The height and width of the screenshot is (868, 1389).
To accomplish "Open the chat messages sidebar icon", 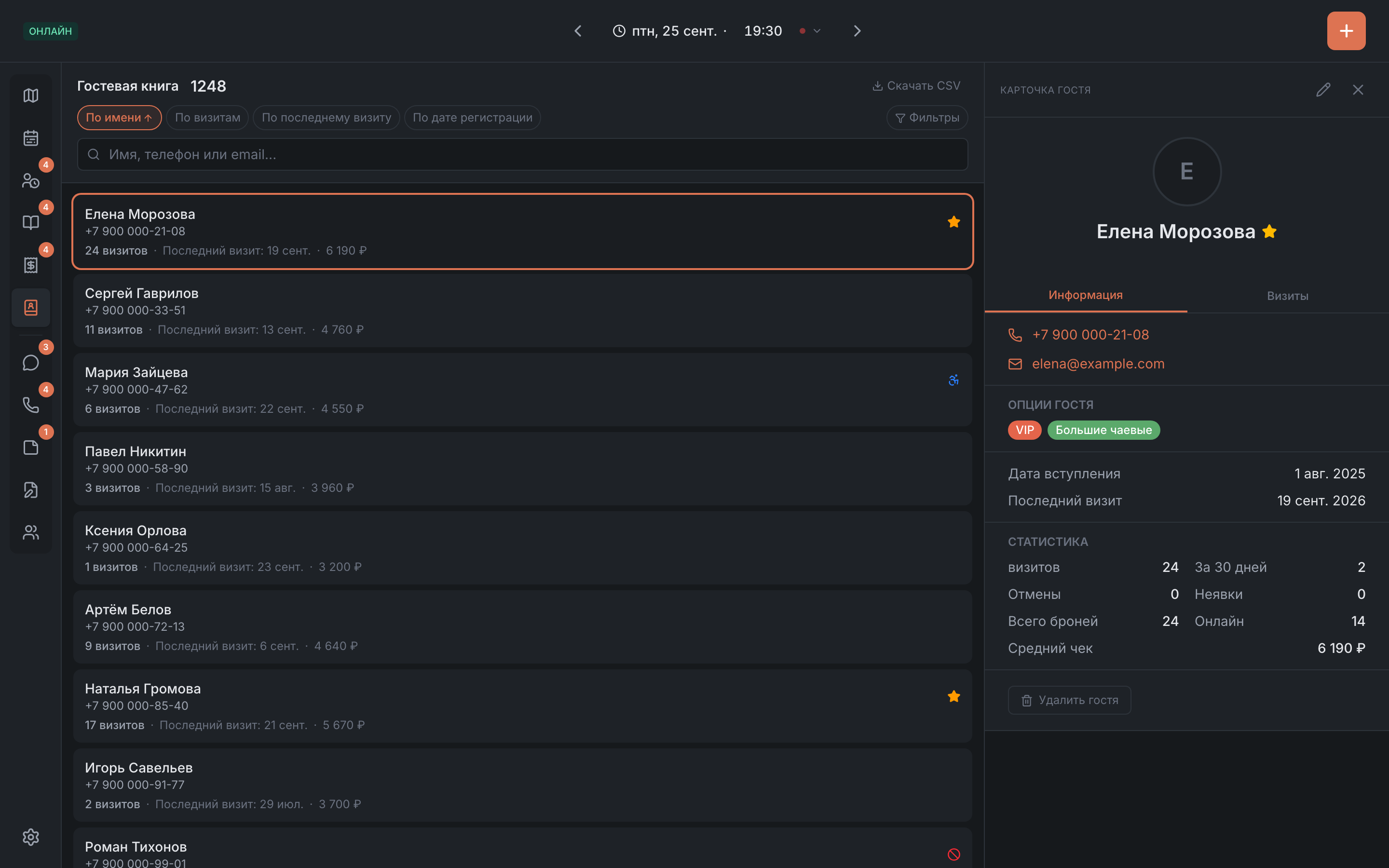I will (x=31, y=363).
